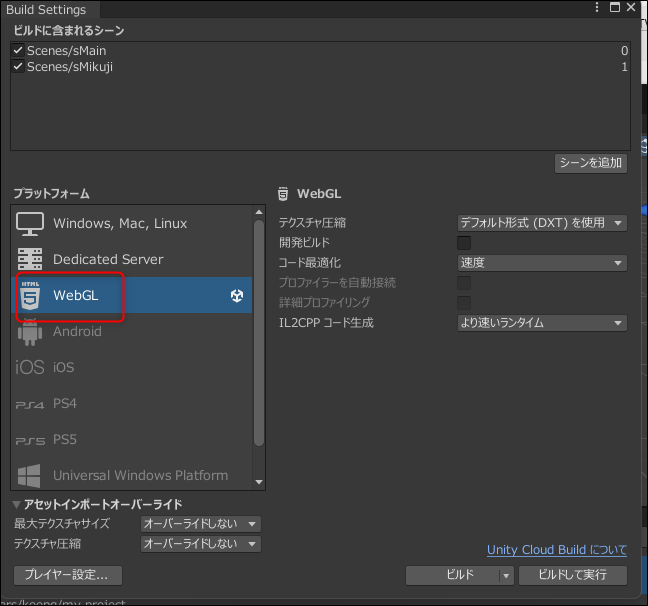Click the iOS platform name text
This screenshot has height=606, width=648.
click(64, 367)
